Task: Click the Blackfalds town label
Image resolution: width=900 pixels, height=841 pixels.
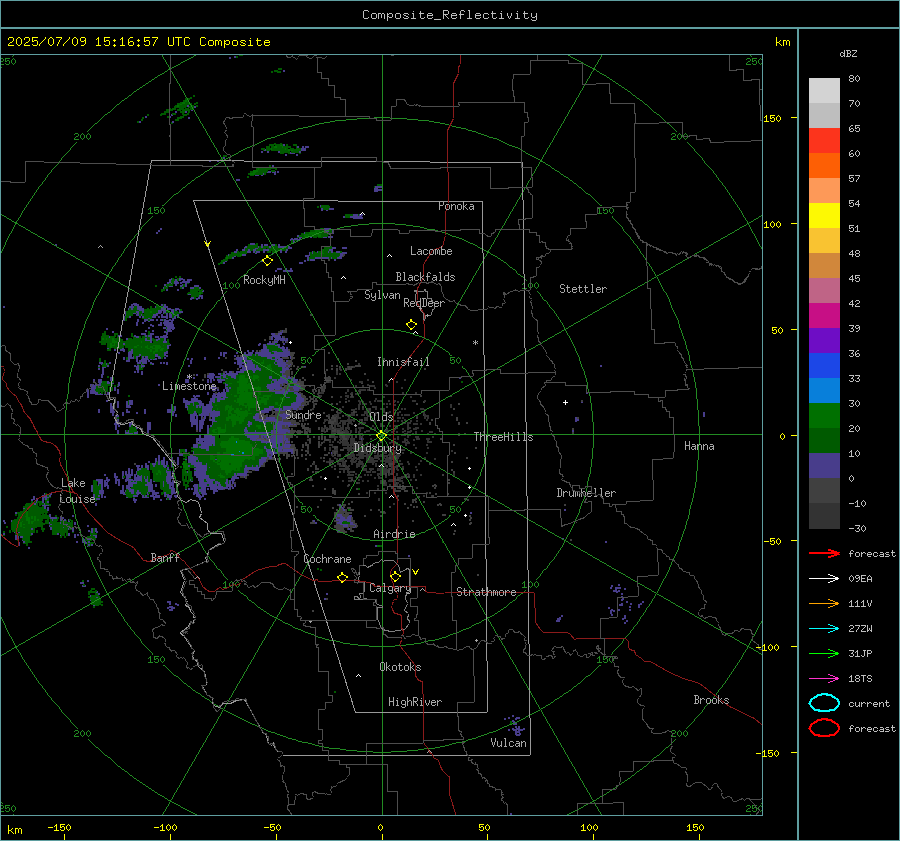Action: pos(425,277)
